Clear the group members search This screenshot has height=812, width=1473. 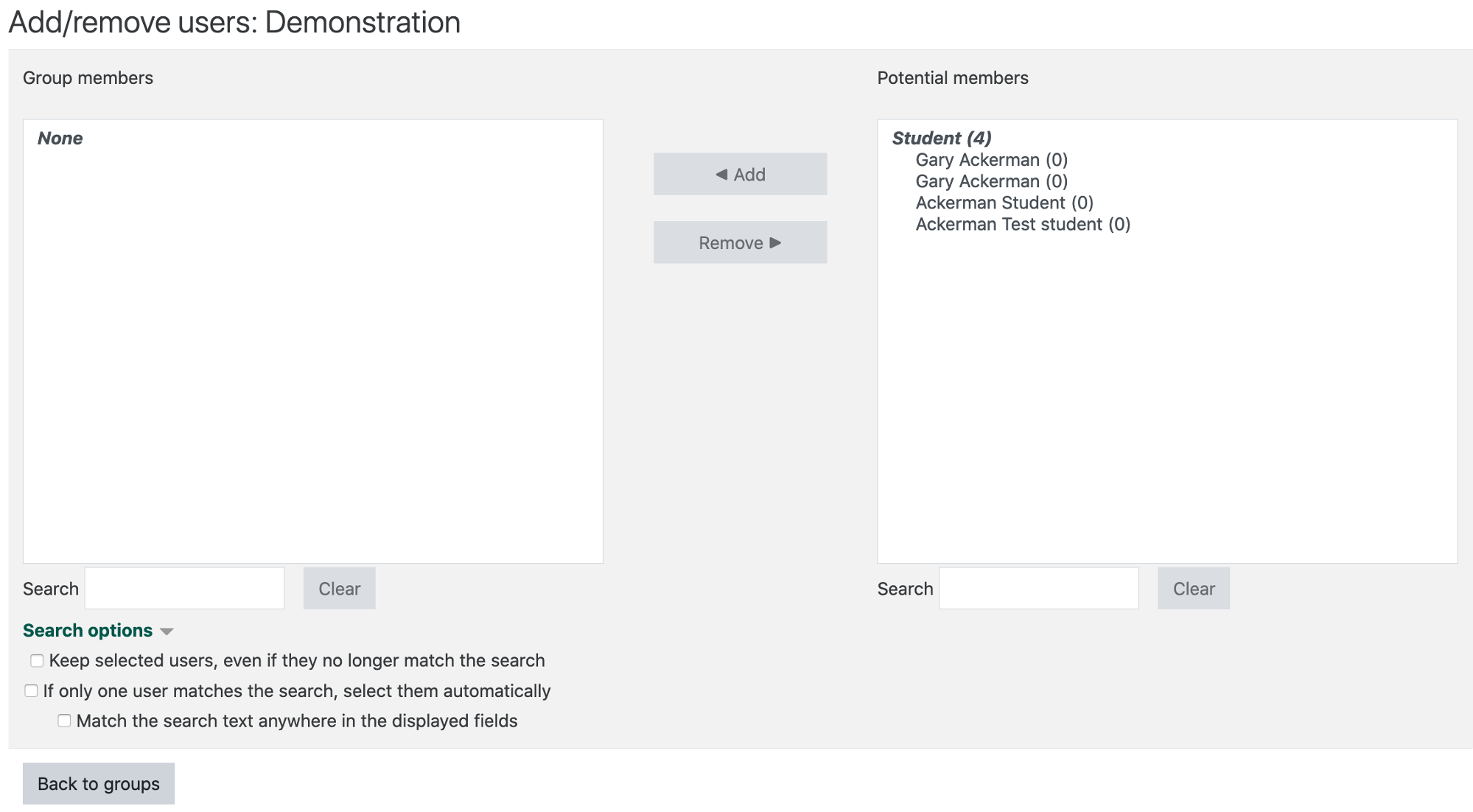tap(339, 588)
